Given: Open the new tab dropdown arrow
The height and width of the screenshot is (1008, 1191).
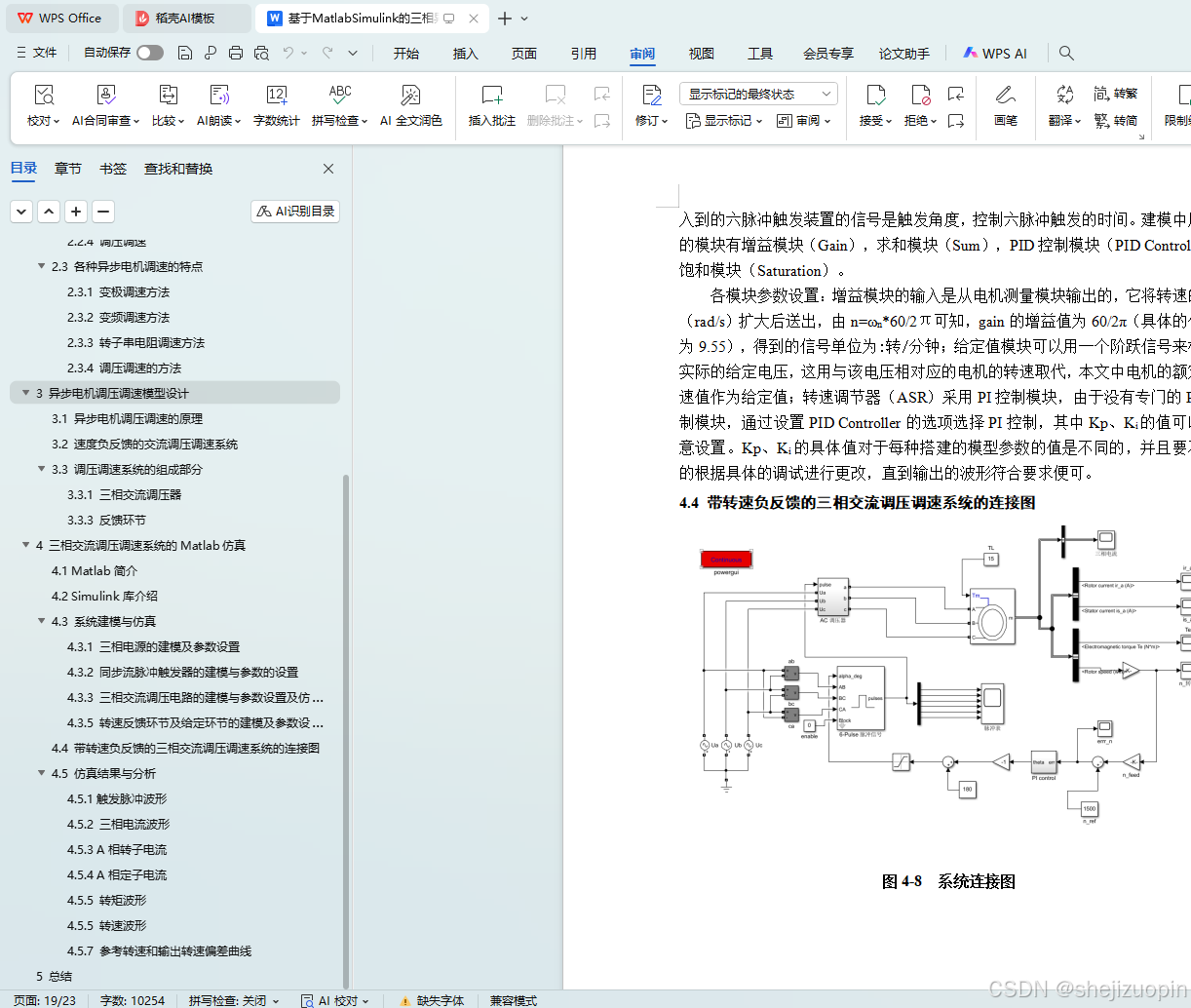Looking at the screenshot, I should [x=524, y=19].
